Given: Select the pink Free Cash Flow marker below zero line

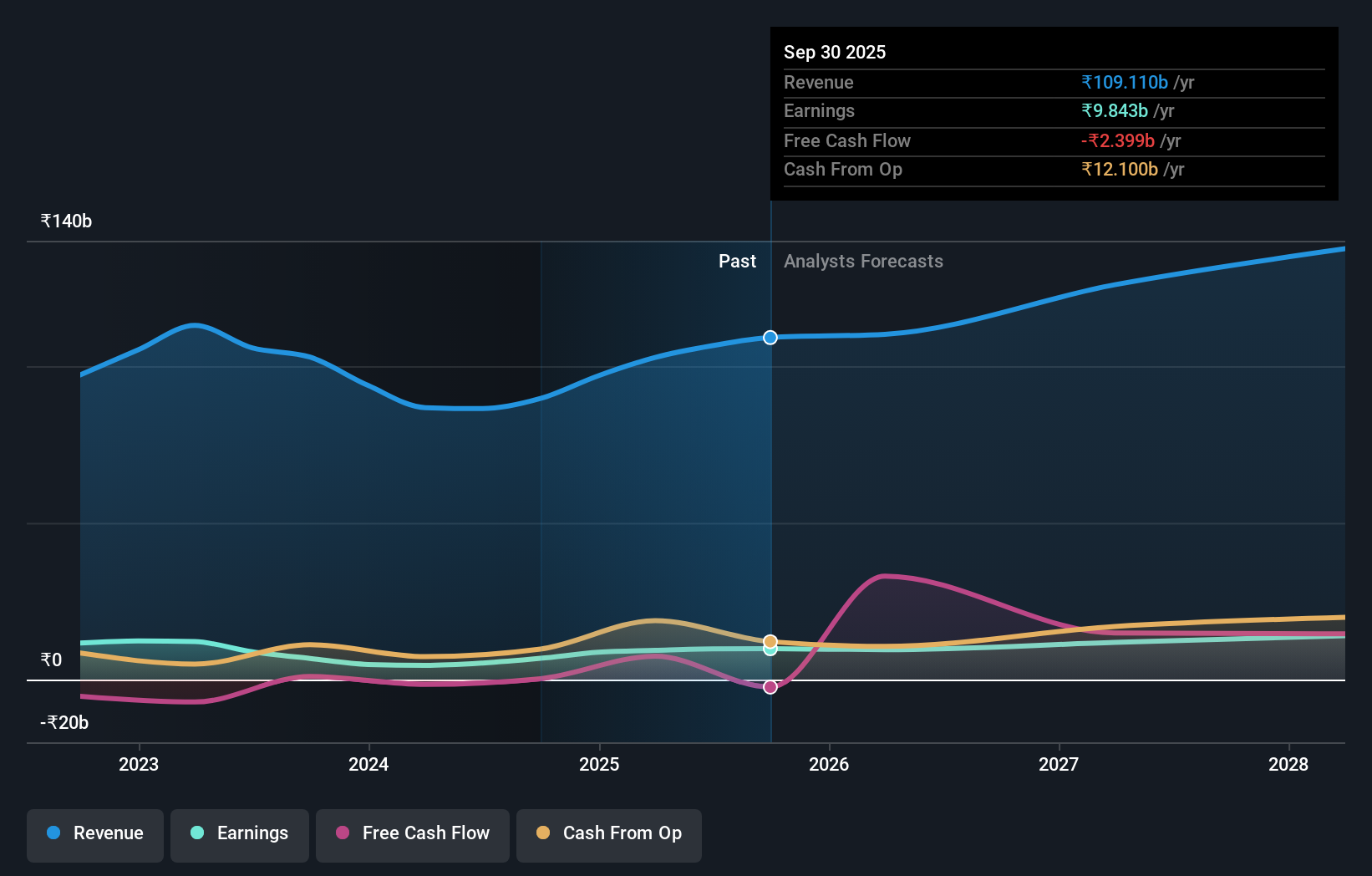Looking at the screenshot, I should pyautogui.click(x=770, y=687).
